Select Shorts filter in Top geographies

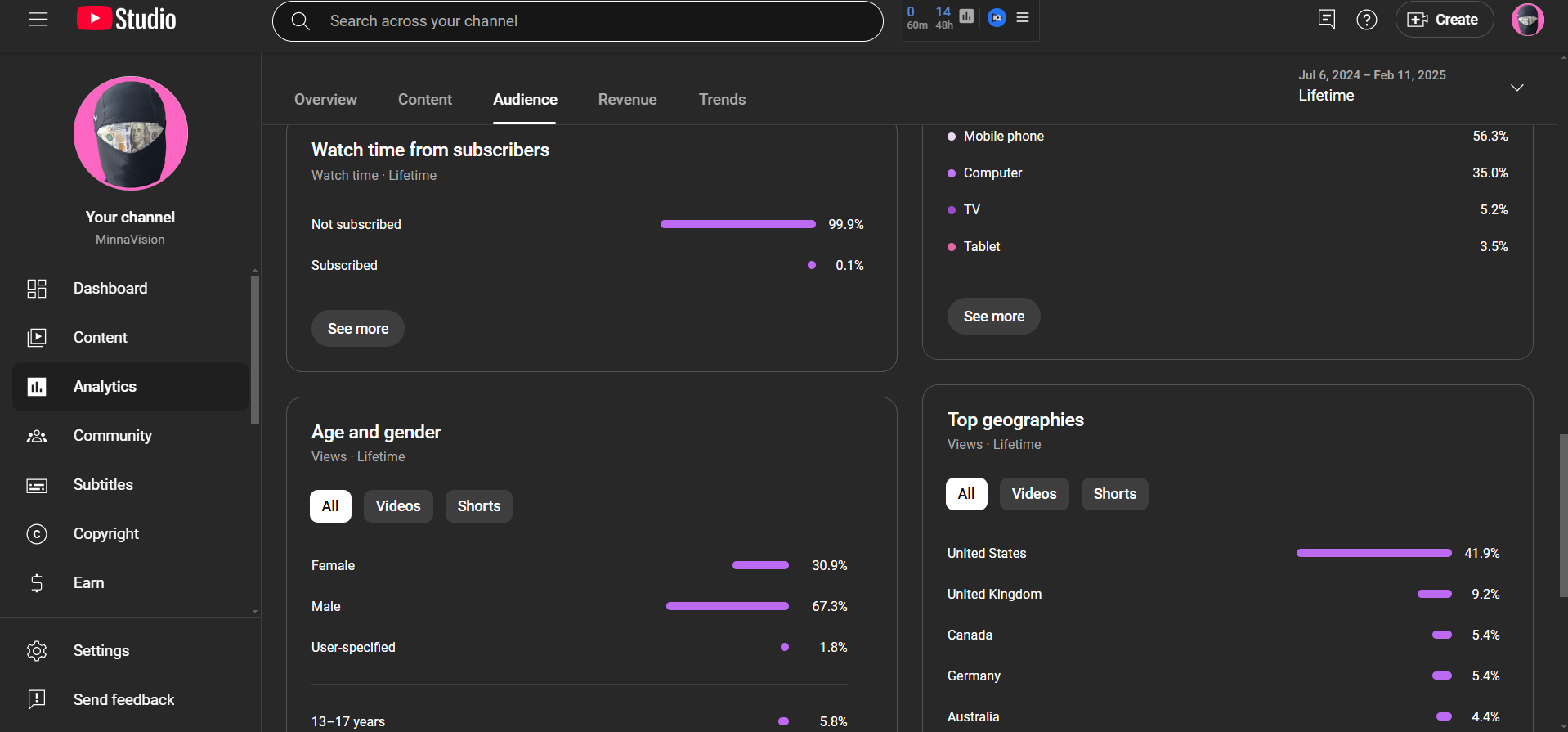click(1114, 494)
